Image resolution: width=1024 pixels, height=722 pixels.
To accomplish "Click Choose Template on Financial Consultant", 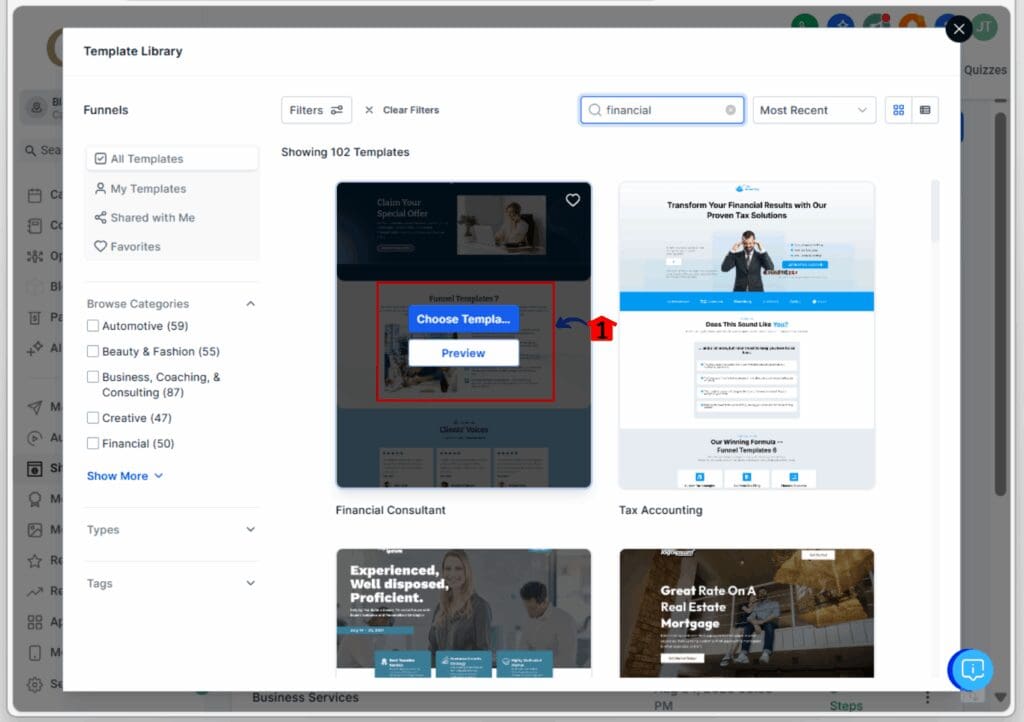I will pyautogui.click(x=463, y=319).
